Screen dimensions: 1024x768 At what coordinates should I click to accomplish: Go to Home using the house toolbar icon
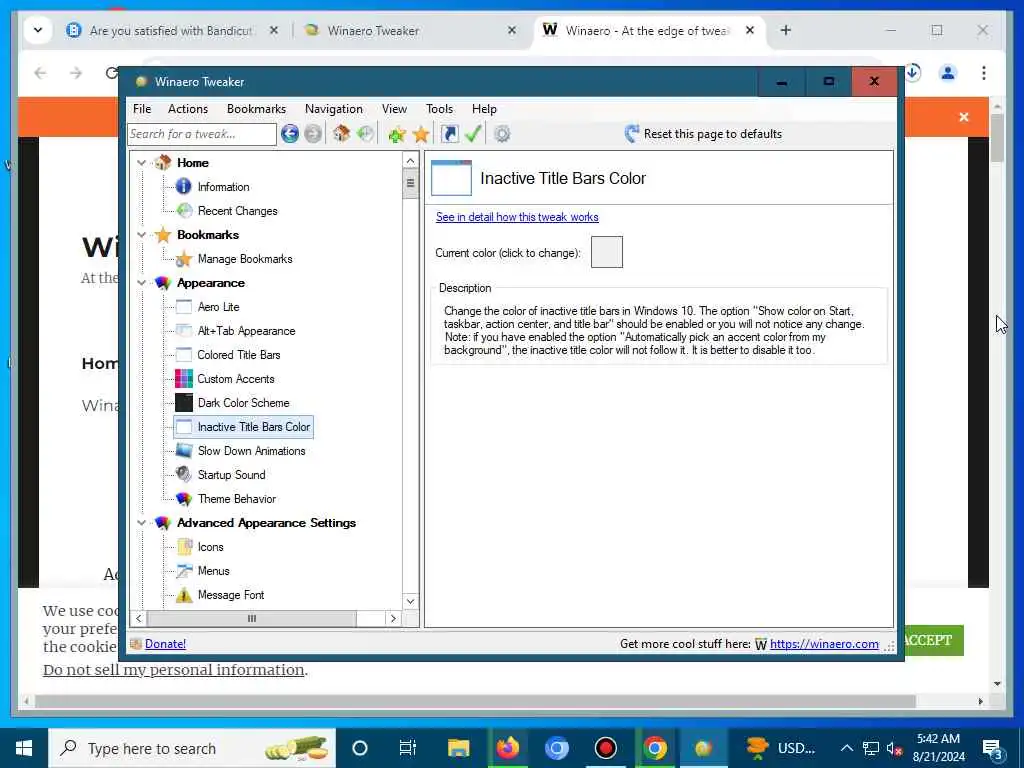[341, 134]
